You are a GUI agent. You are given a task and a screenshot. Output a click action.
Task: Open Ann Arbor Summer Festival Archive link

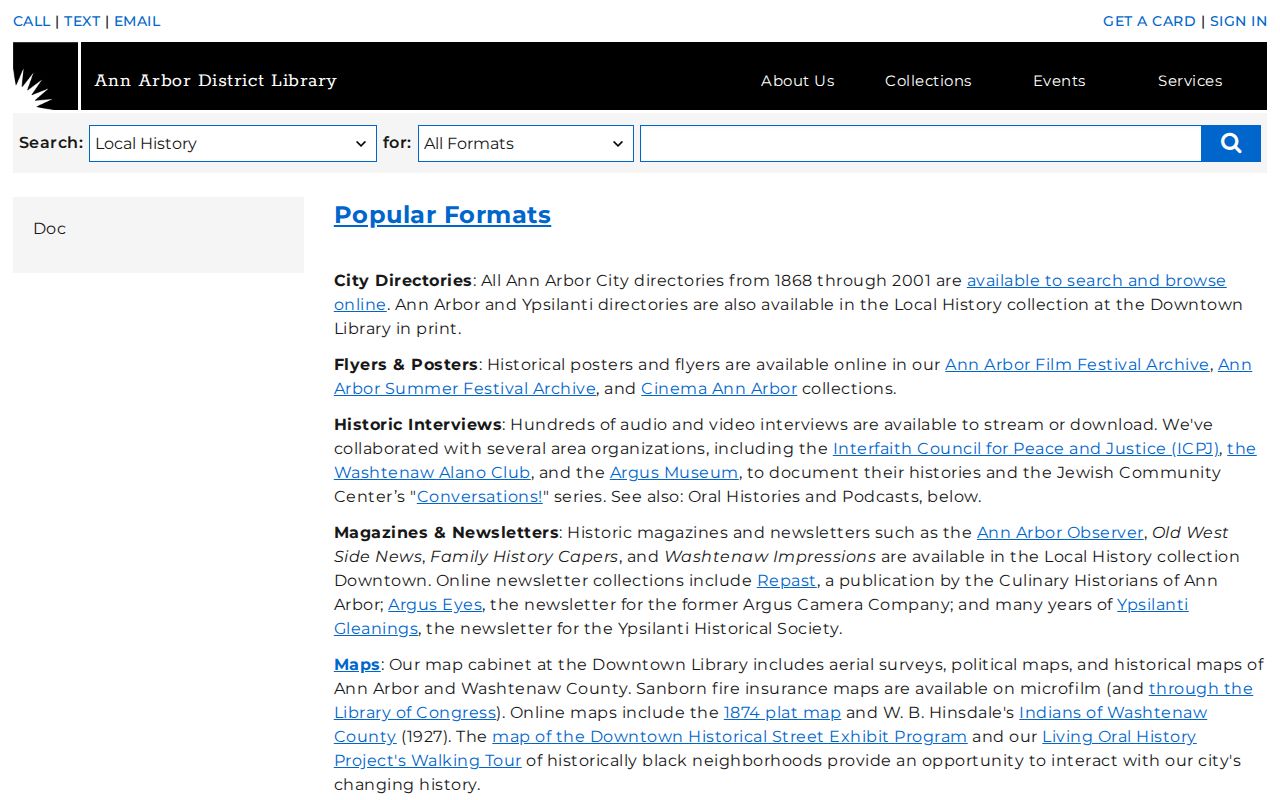coord(465,389)
